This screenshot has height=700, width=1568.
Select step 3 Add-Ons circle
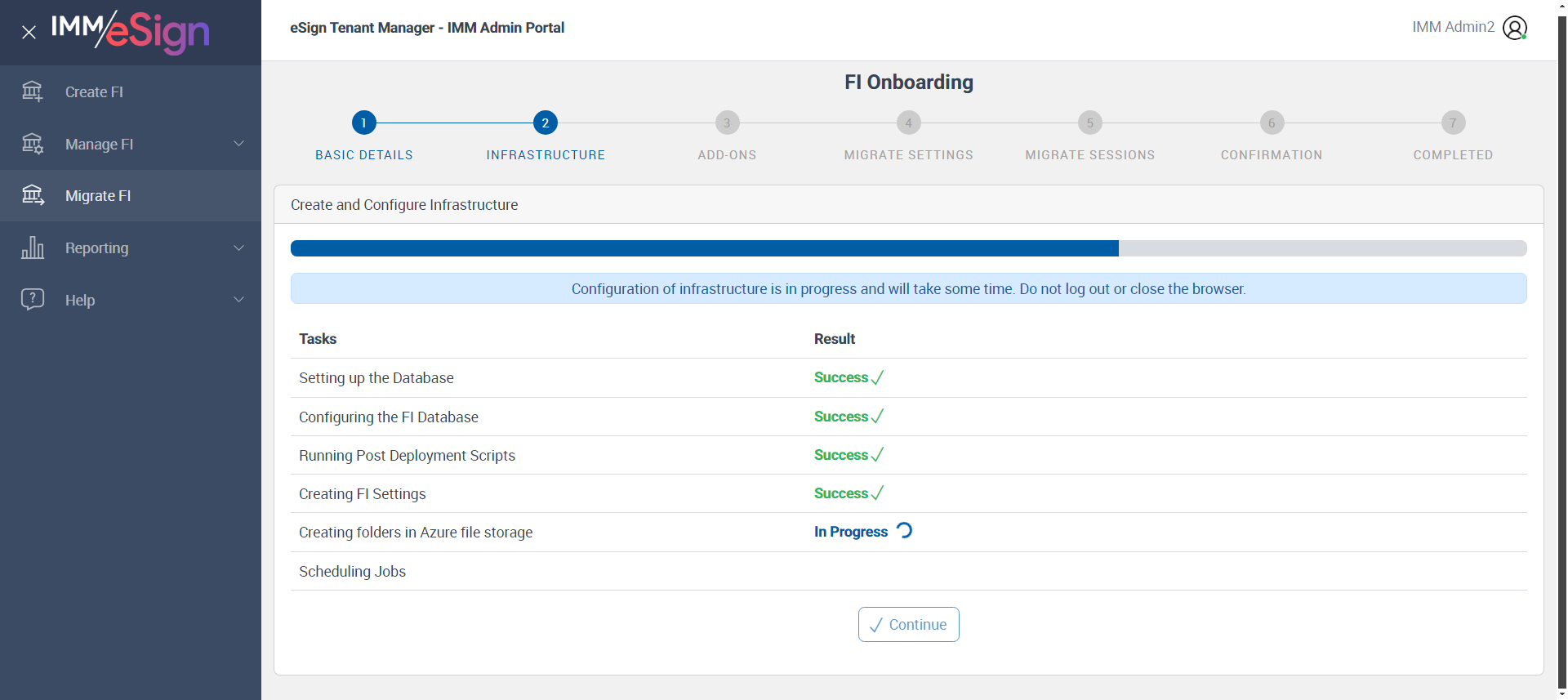coord(727,123)
